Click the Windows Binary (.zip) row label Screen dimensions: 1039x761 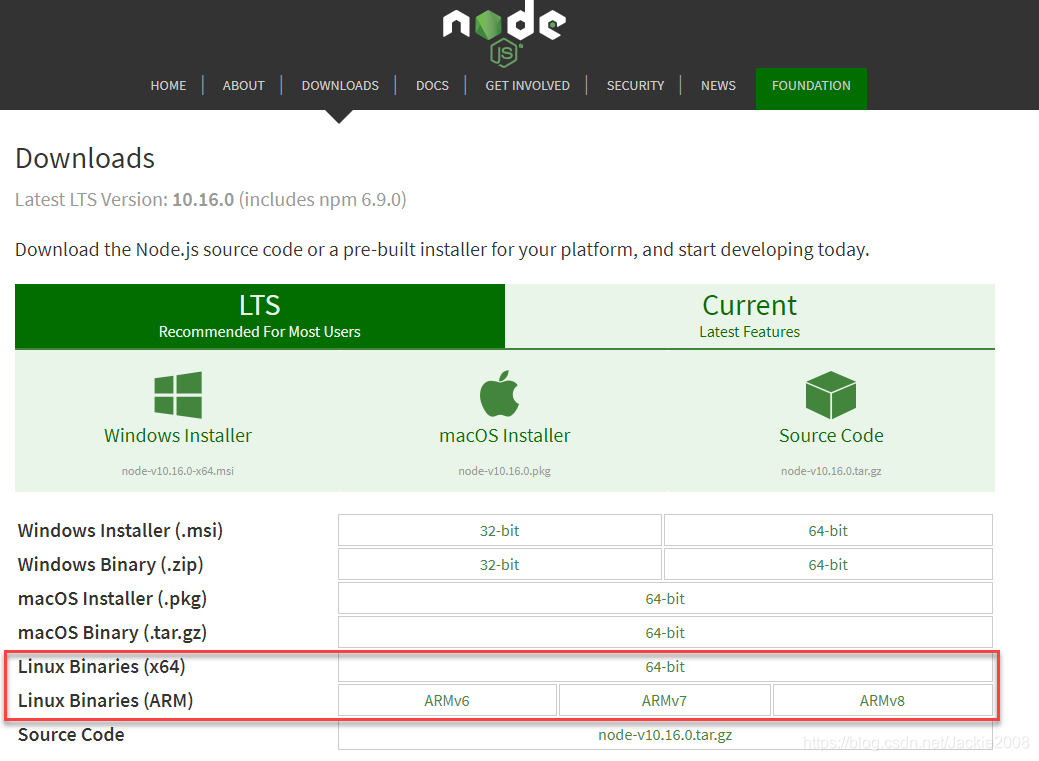click(111, 565)
